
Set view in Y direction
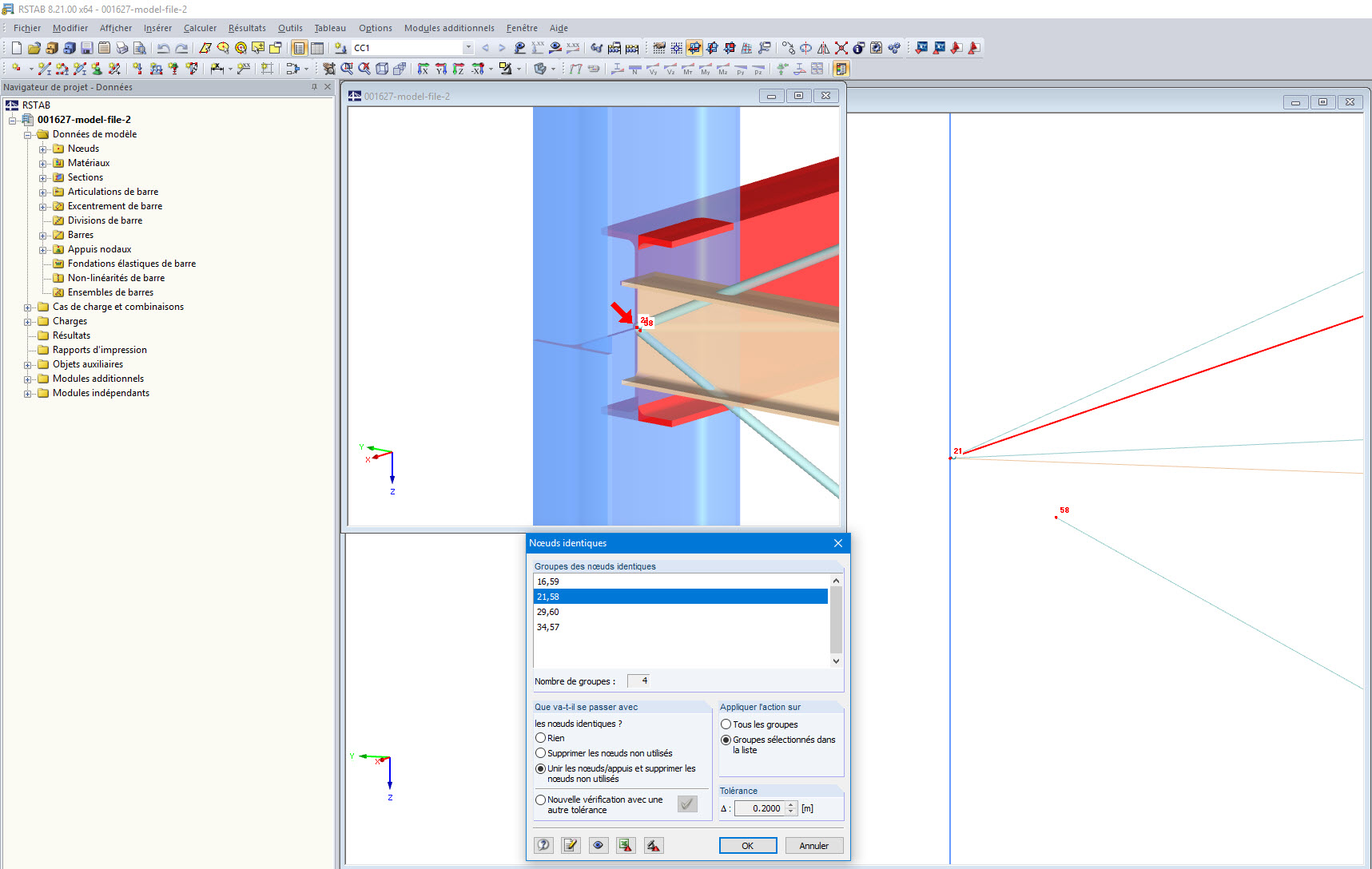[x=440, y=69]
